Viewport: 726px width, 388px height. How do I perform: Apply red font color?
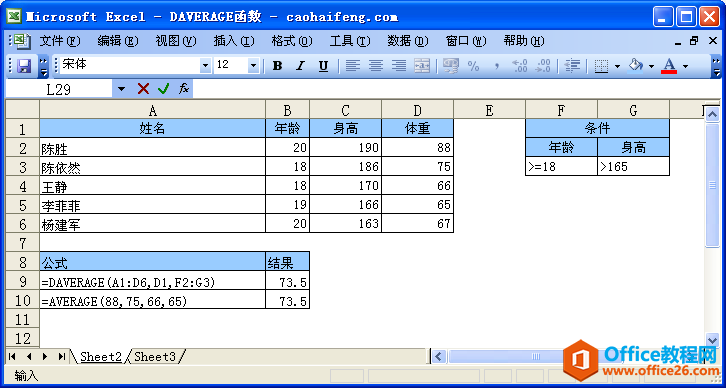[x=669, y=66]
